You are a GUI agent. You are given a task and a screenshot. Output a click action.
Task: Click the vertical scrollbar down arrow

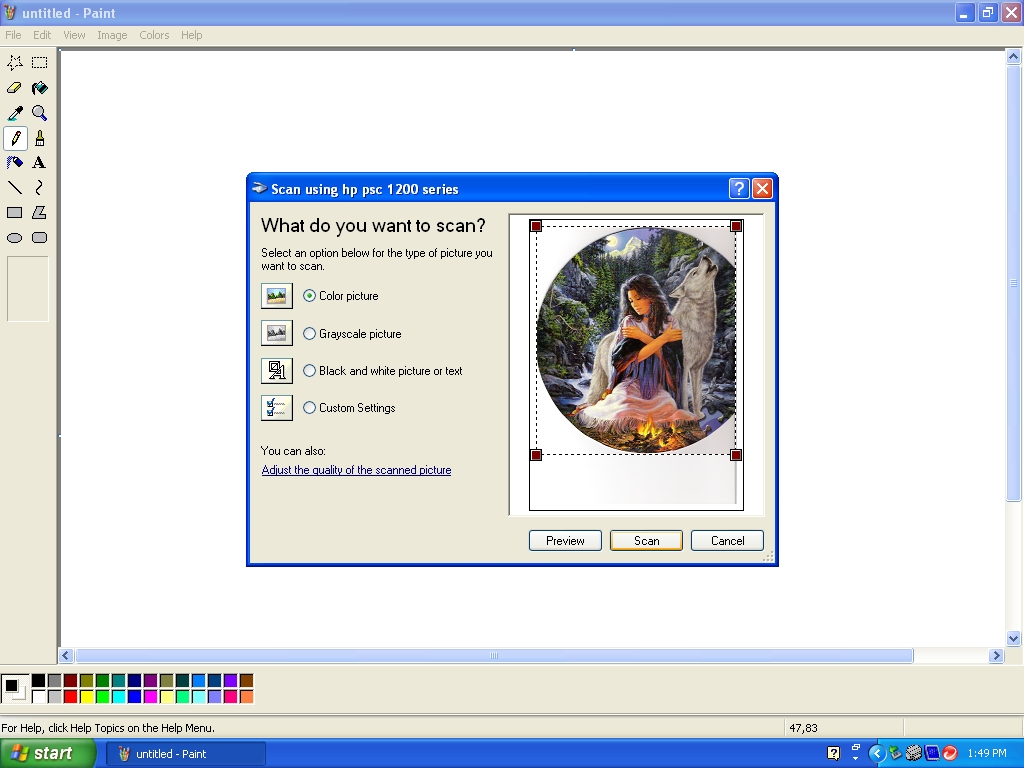(1014, 639)
